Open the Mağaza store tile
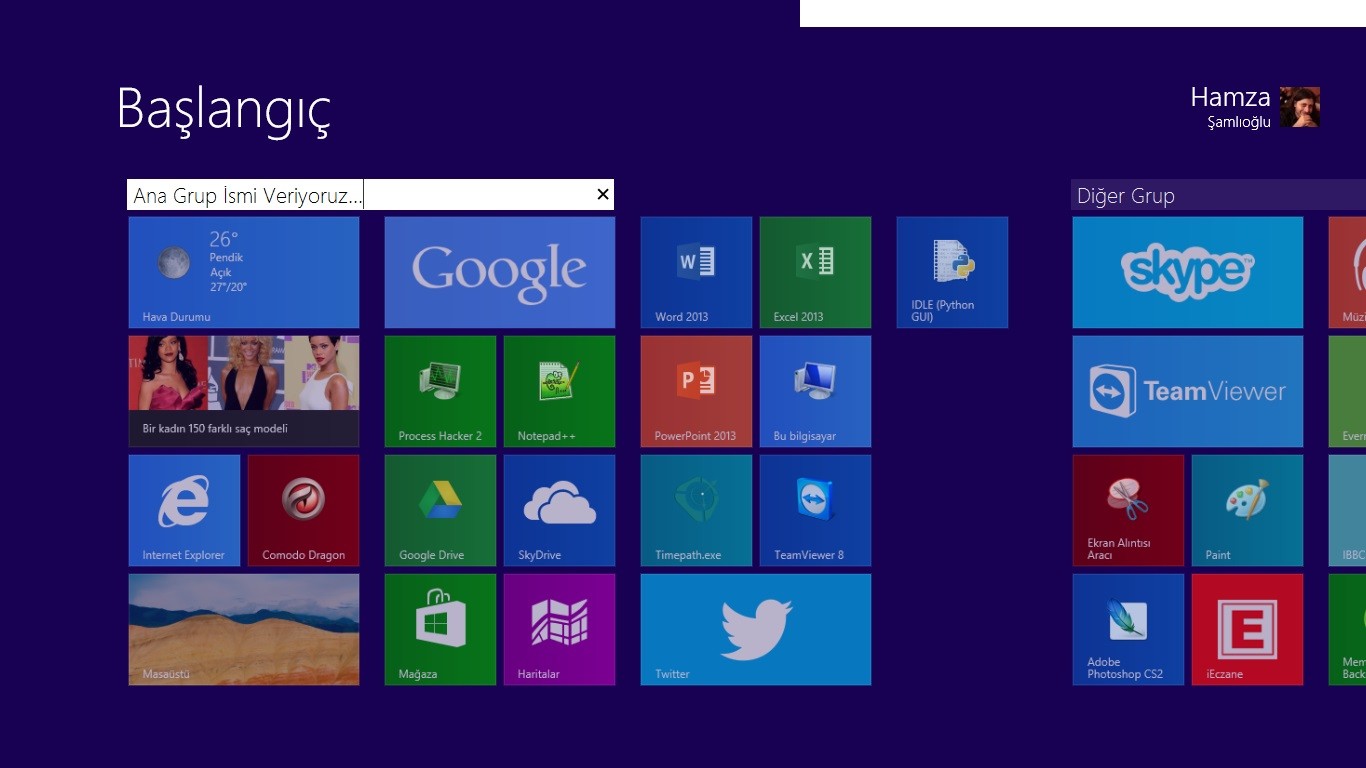This screenshot has height=768, width=1366. [440, 629]
